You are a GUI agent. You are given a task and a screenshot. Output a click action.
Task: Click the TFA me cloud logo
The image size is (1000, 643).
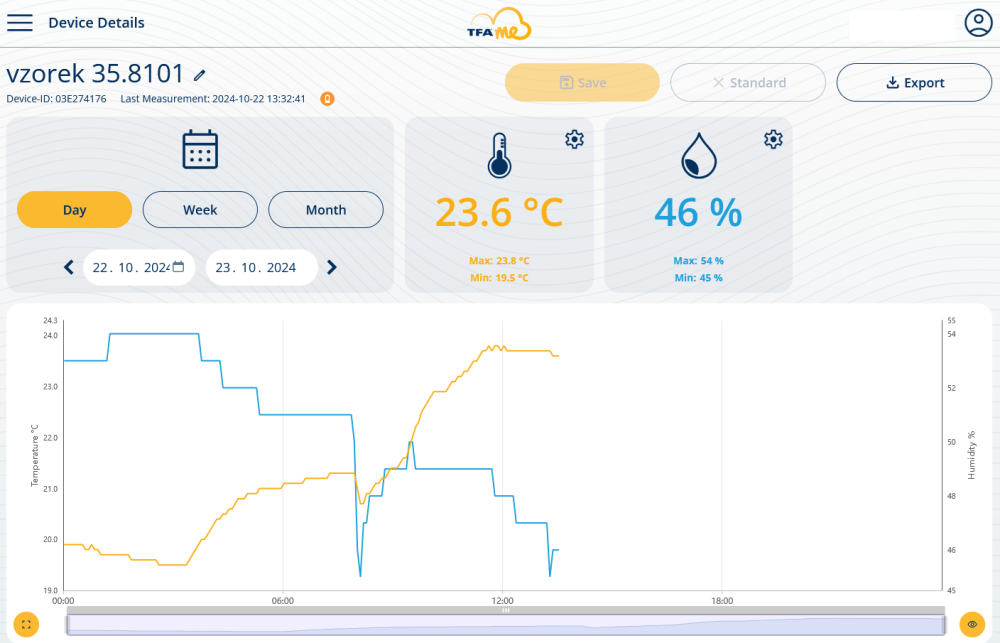tap(499, 25)
